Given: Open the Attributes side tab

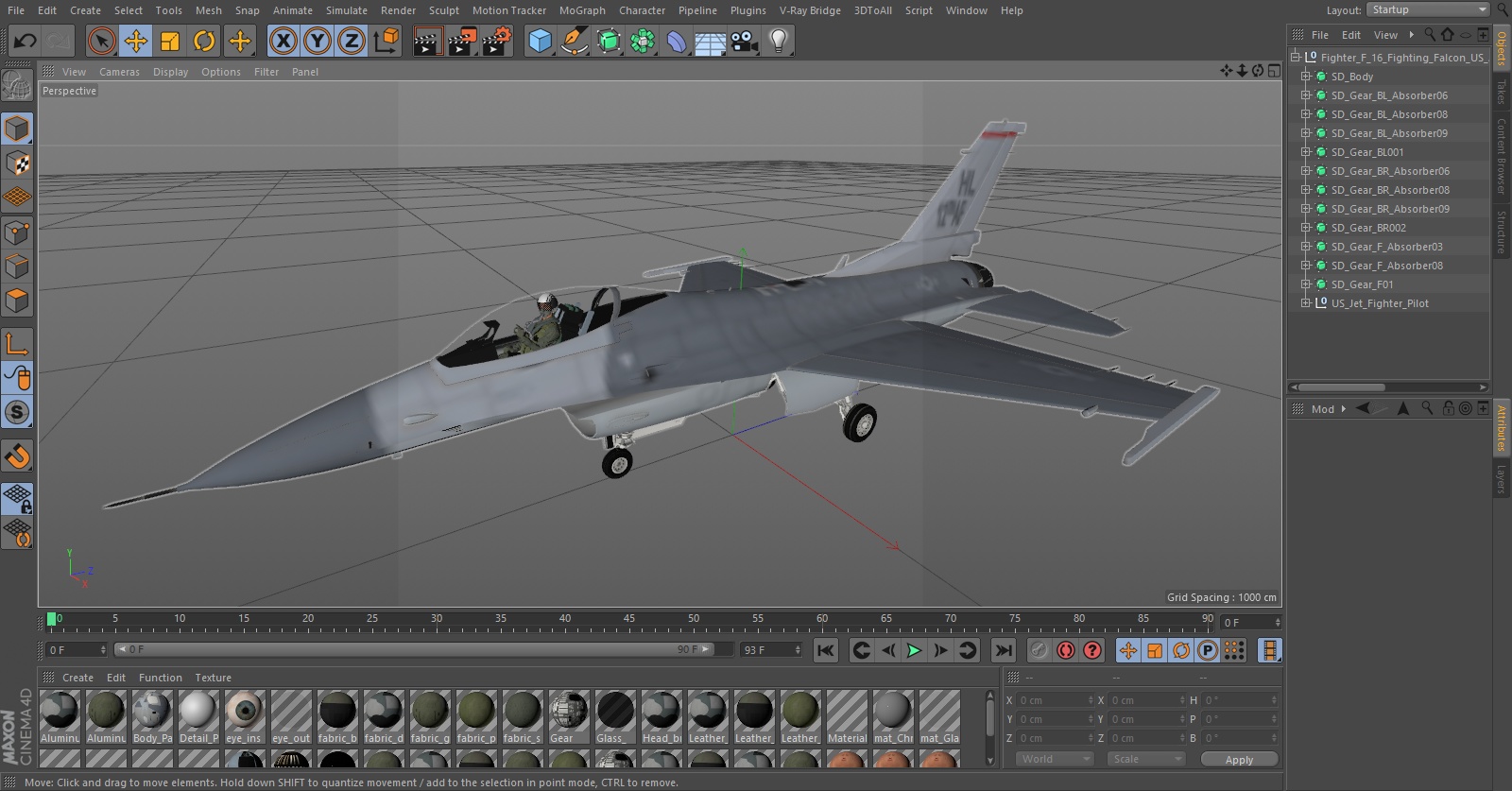Looking at the screenshot, I should click(x=1502, y=428).
